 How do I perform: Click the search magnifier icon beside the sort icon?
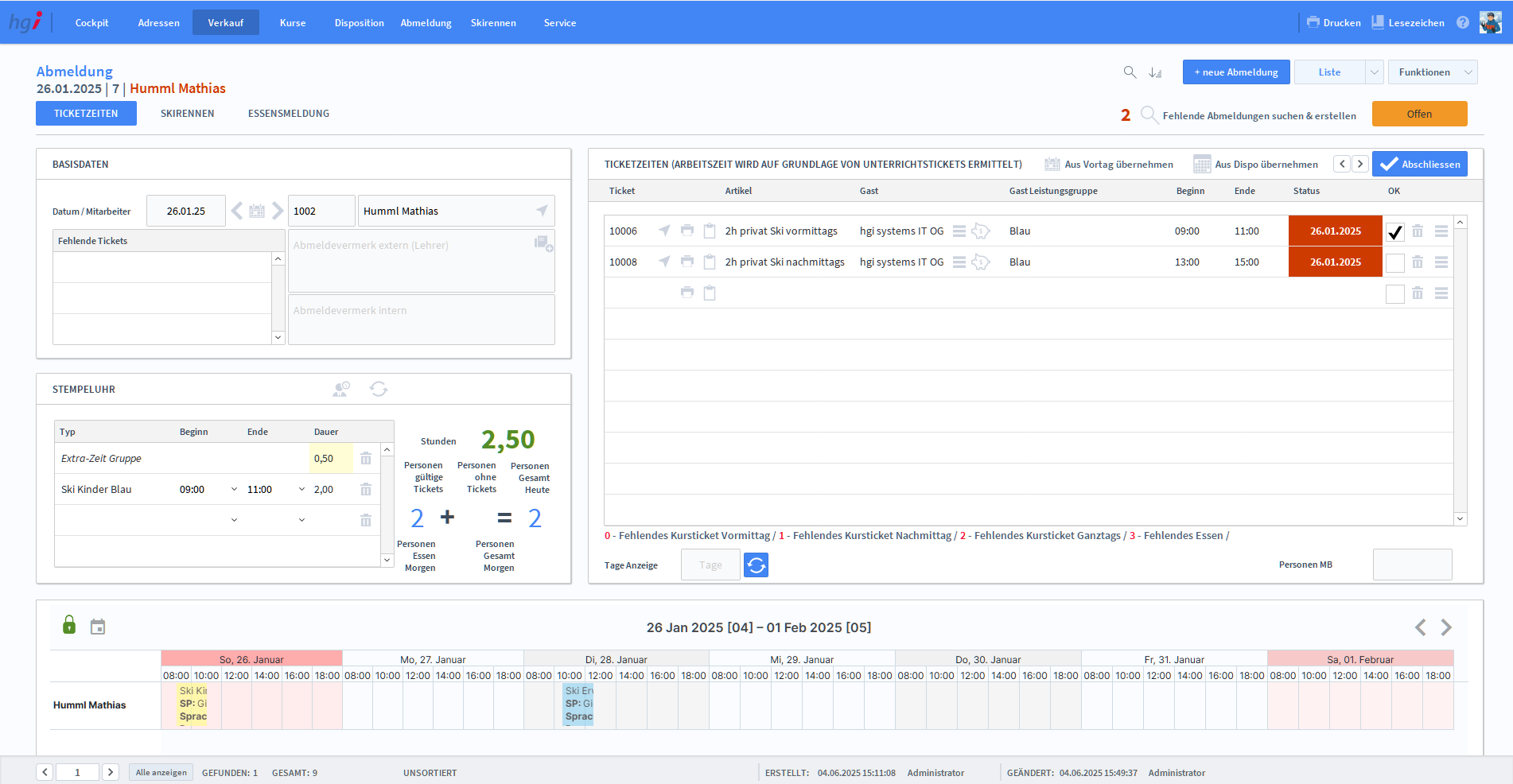pos(1130,72)
